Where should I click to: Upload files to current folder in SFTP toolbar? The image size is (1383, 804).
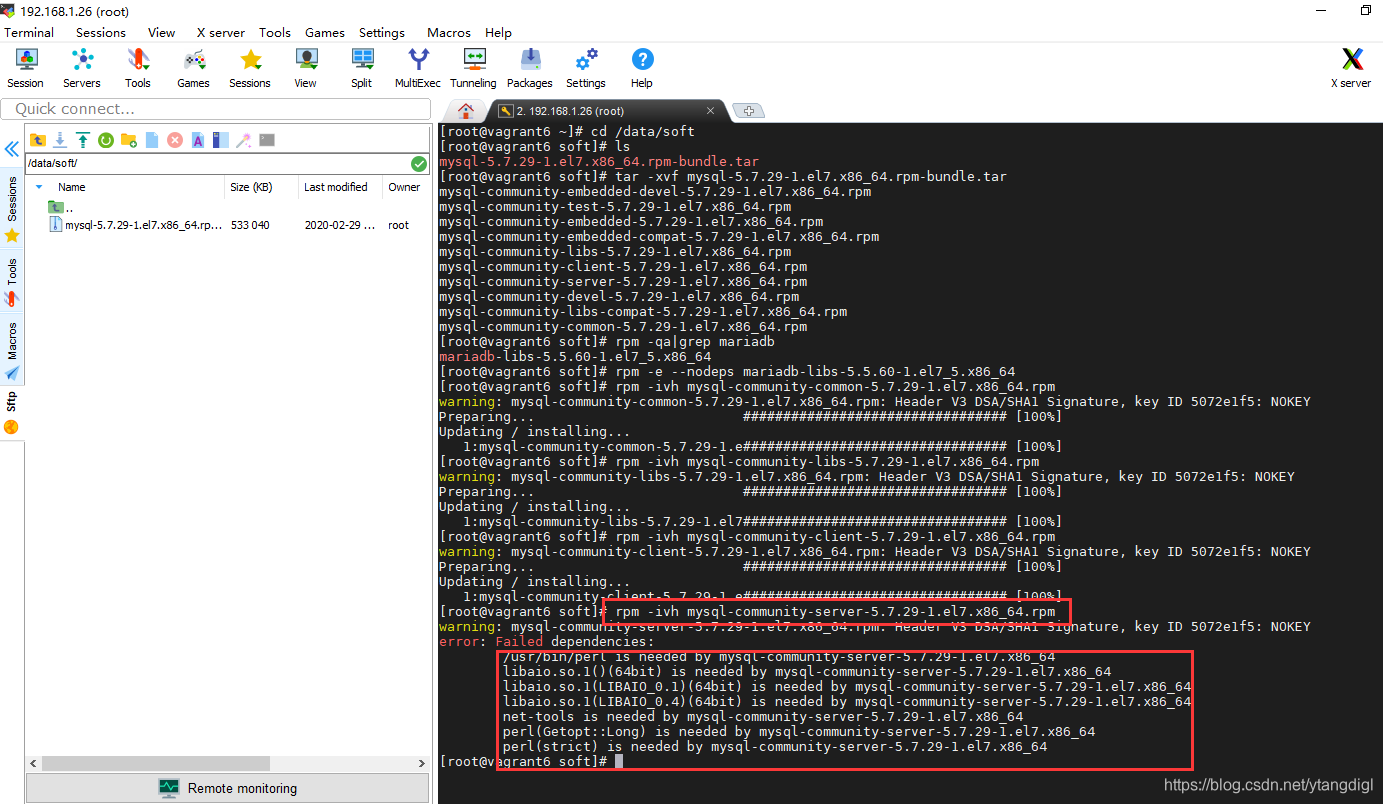click(x=83, y=140)
